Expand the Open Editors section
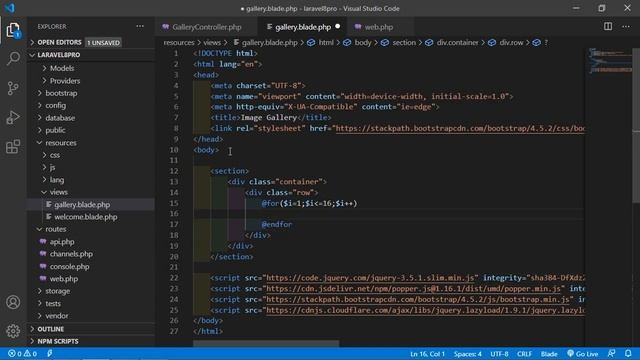640x360 pixels. 59,42
